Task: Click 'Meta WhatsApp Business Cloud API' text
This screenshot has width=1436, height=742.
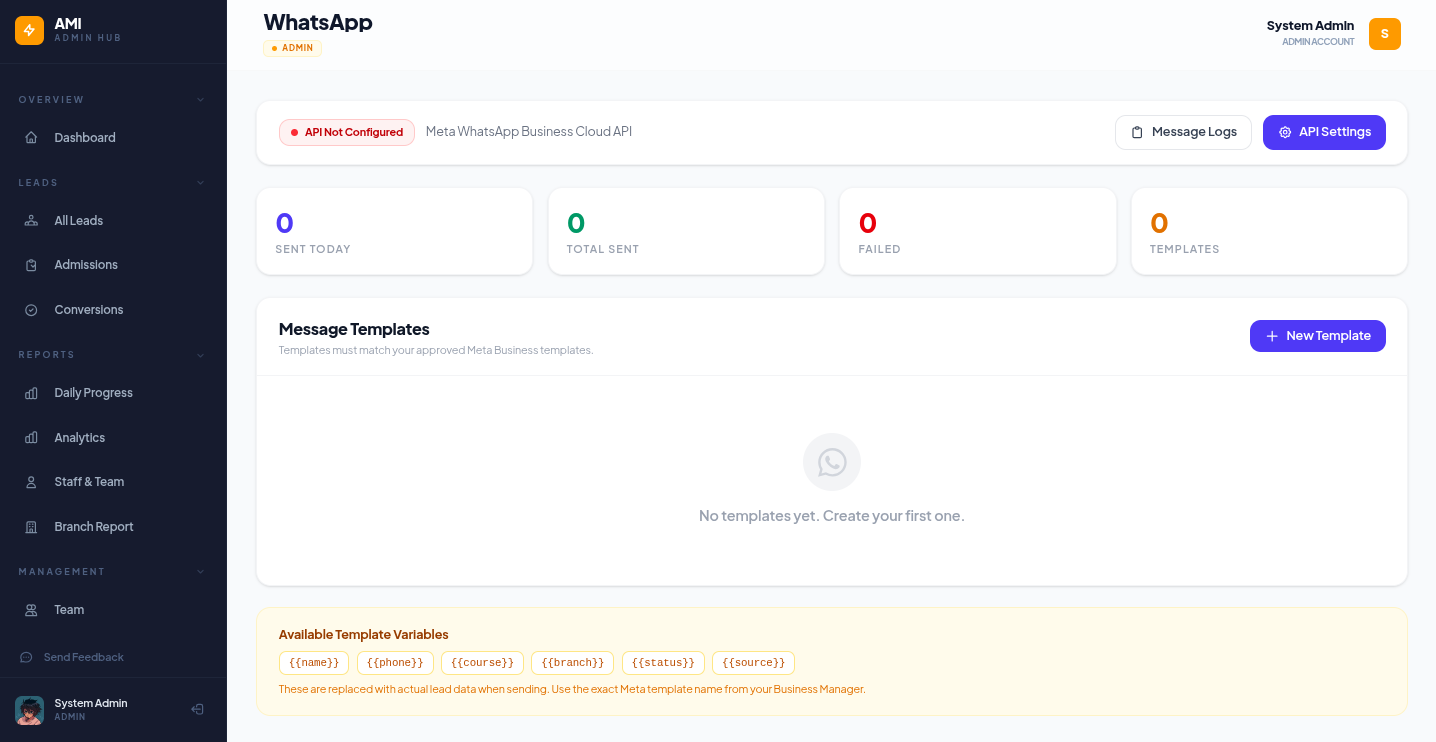Action: point(529,132)
